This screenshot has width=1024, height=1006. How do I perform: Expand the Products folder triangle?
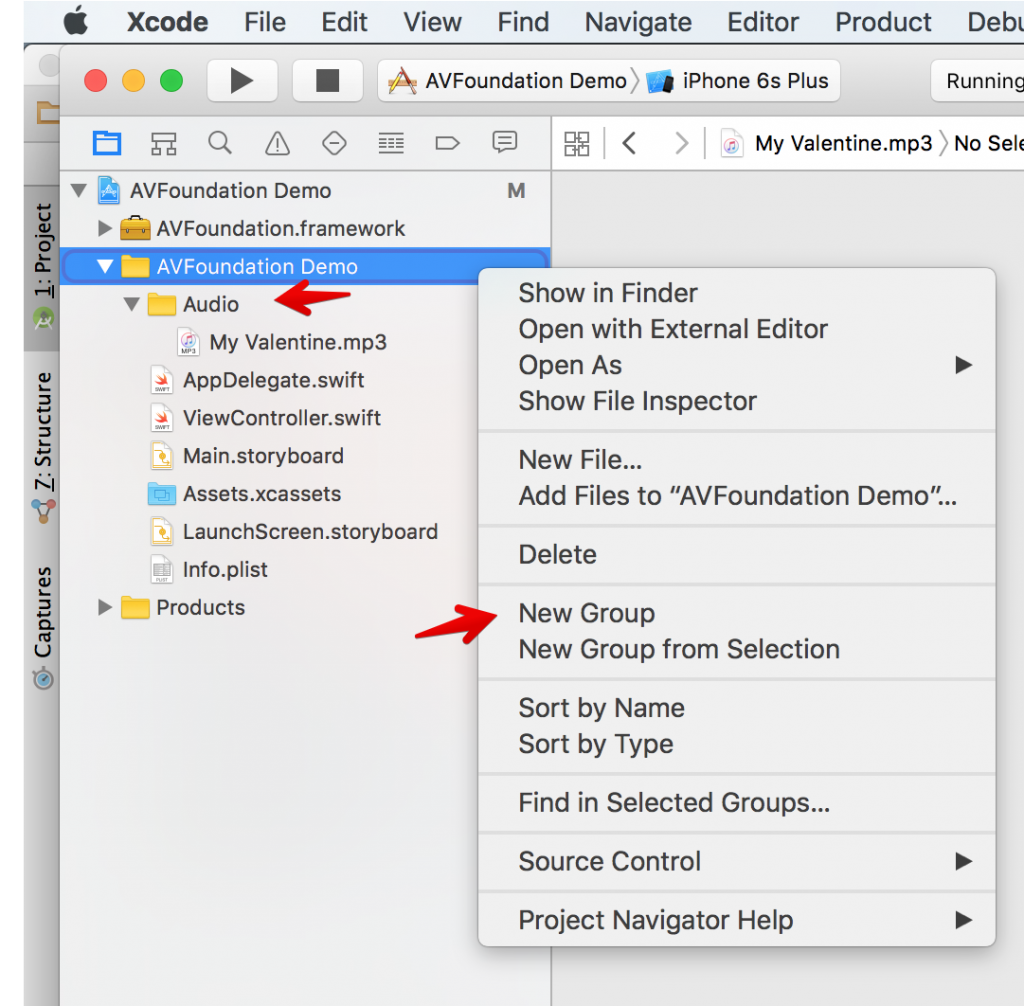tap(105, 607)
